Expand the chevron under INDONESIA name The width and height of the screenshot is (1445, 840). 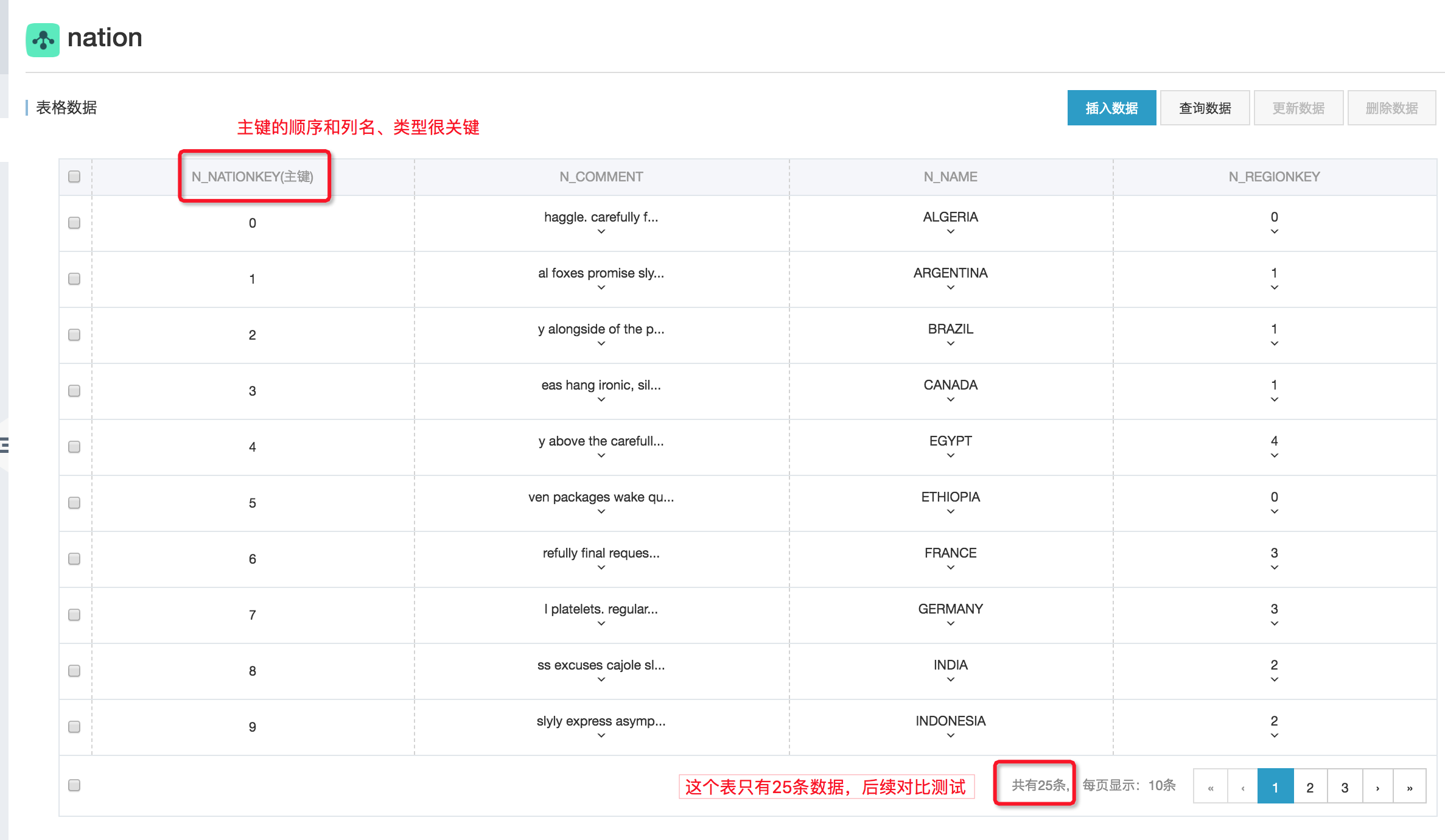951,735
